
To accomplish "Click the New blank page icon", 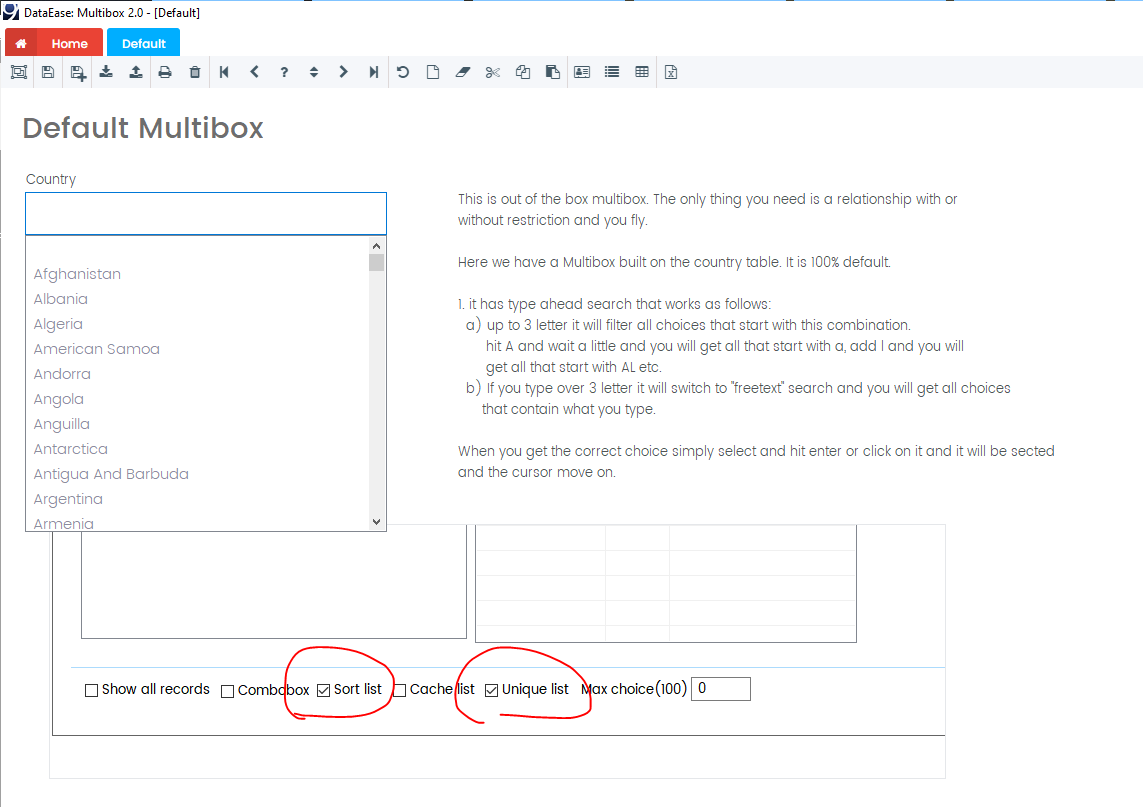I will pyautogui.click(x=433, y=72).
